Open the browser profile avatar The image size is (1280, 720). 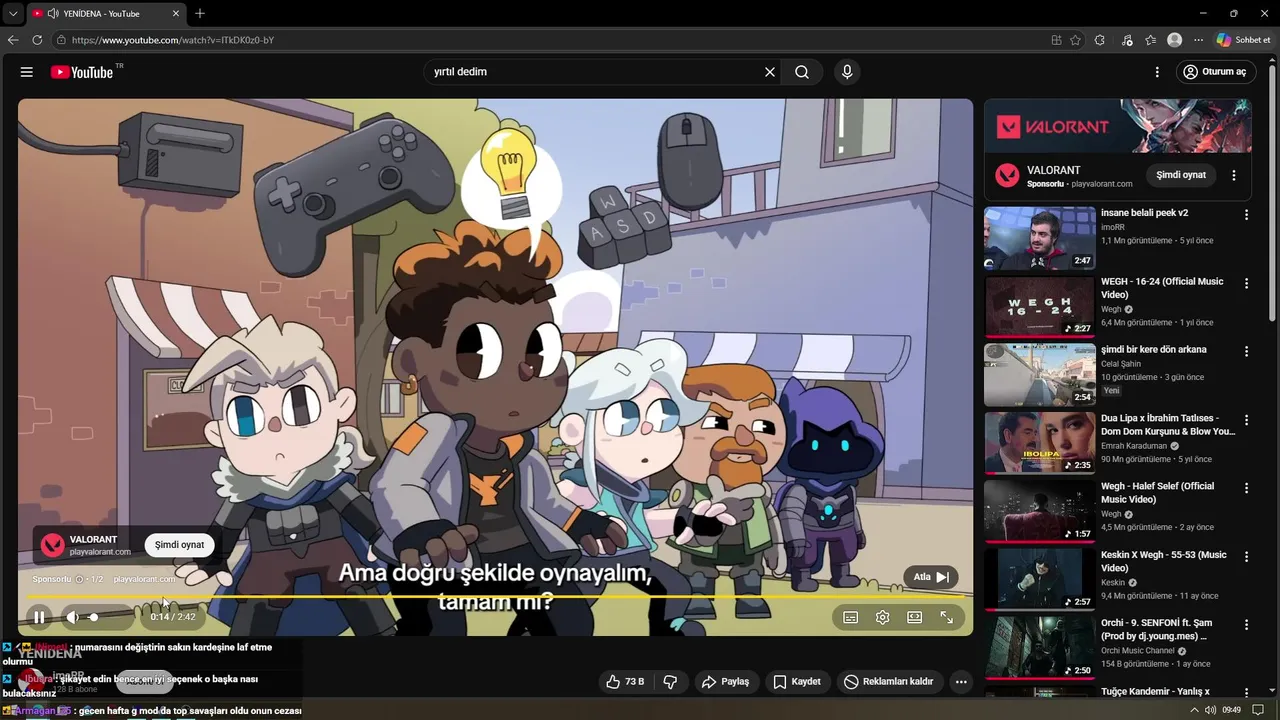[1175, 40]
